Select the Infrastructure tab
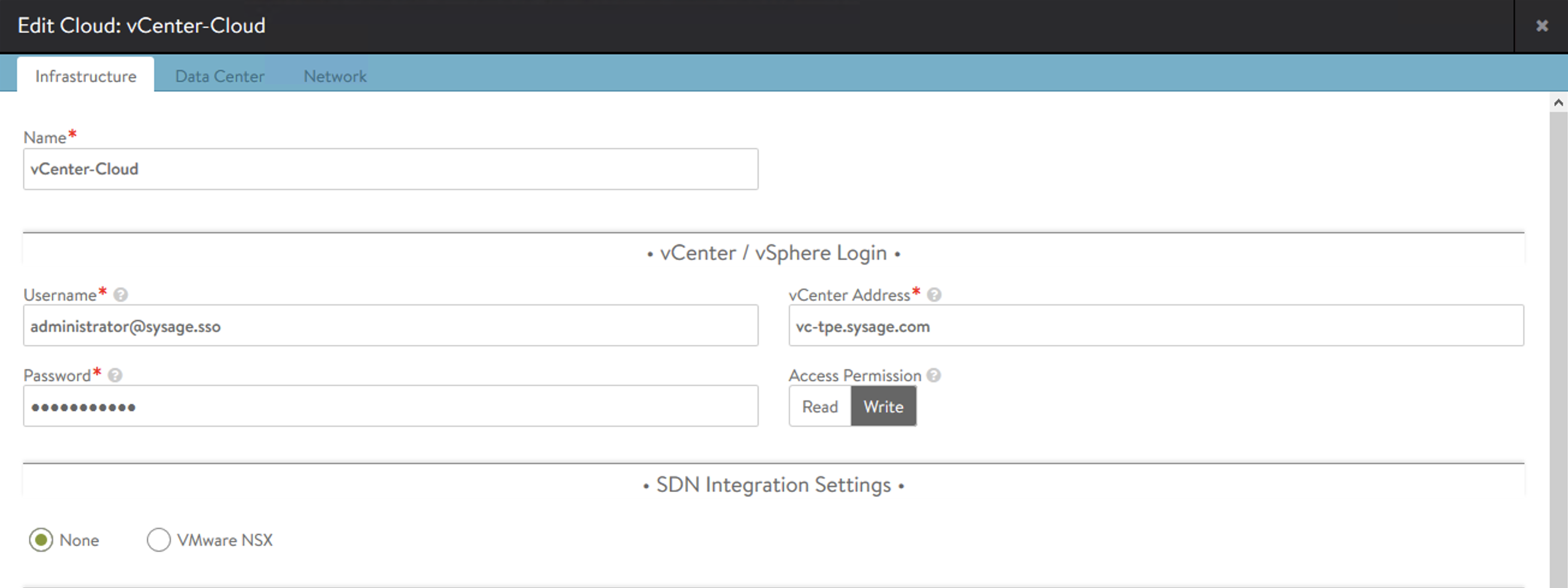Image resolution: width=1568 pixels, height=588 pixels. (86, 77)
